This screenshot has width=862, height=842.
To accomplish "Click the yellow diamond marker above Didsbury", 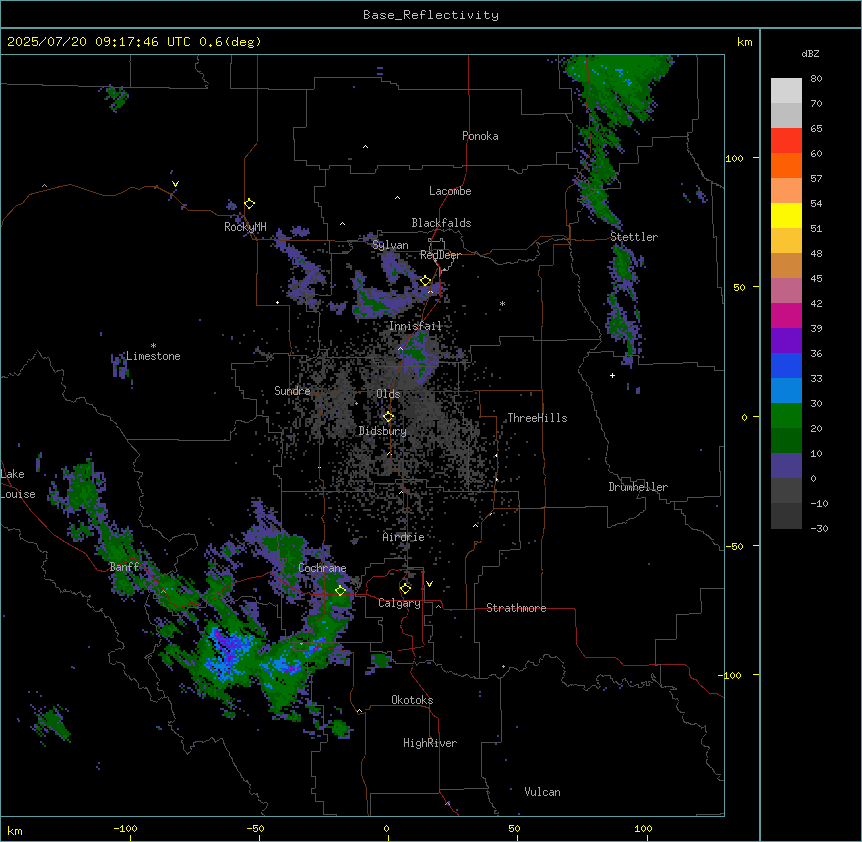I will coord(388,417).
